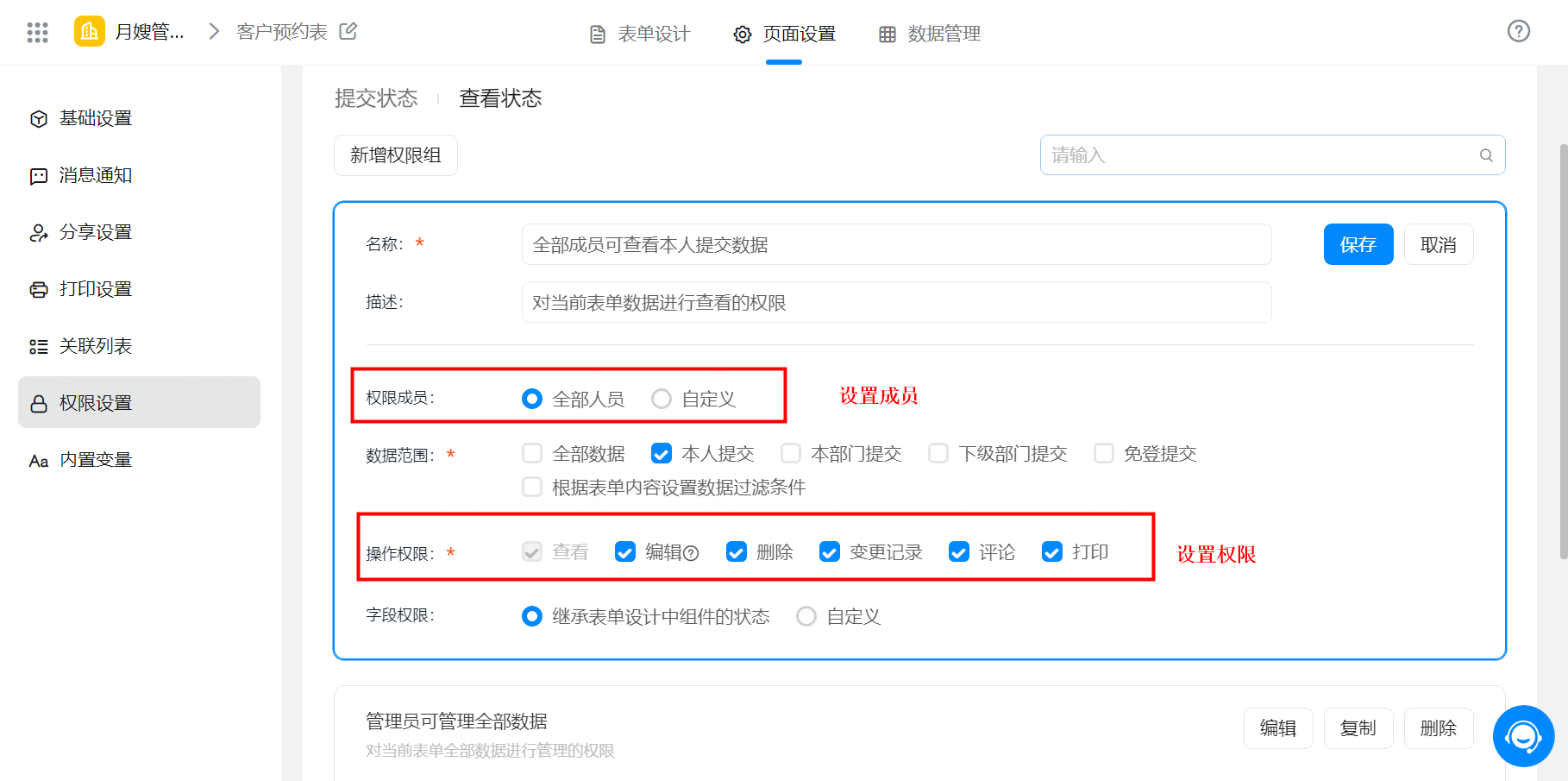Viewport: 1568px width, 781px height.
Task: Switch to 页面设置 tab
Action: (785, 34)
